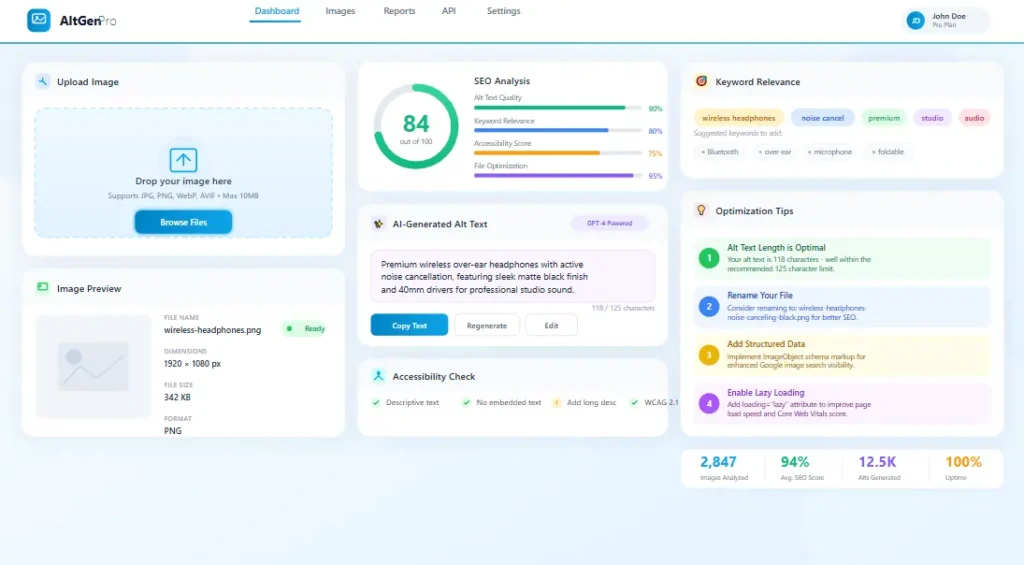
Task: Select the studio keyword tag
Action: (x=932, y=118)
